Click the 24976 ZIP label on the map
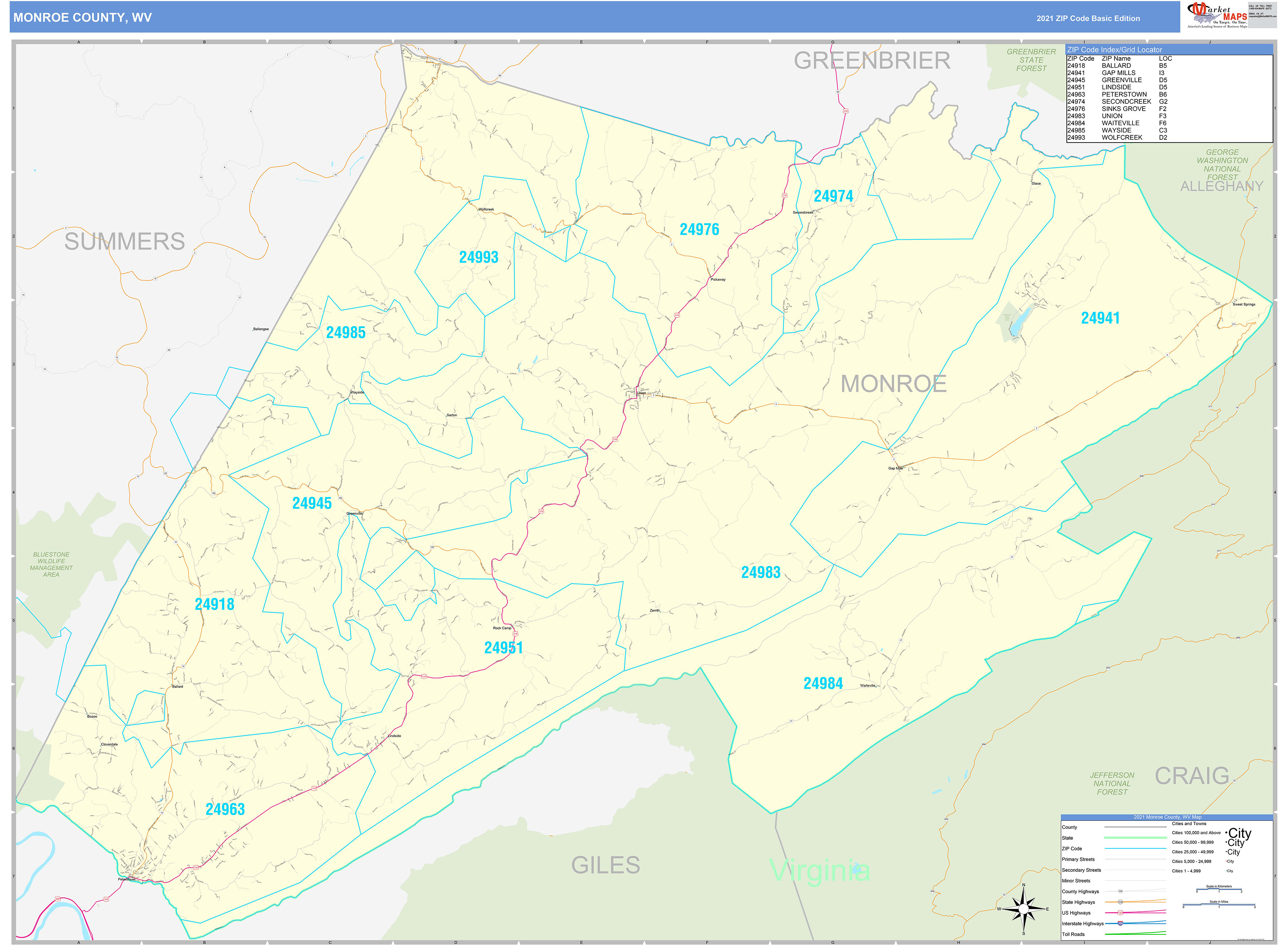 (x=699, y=230)
